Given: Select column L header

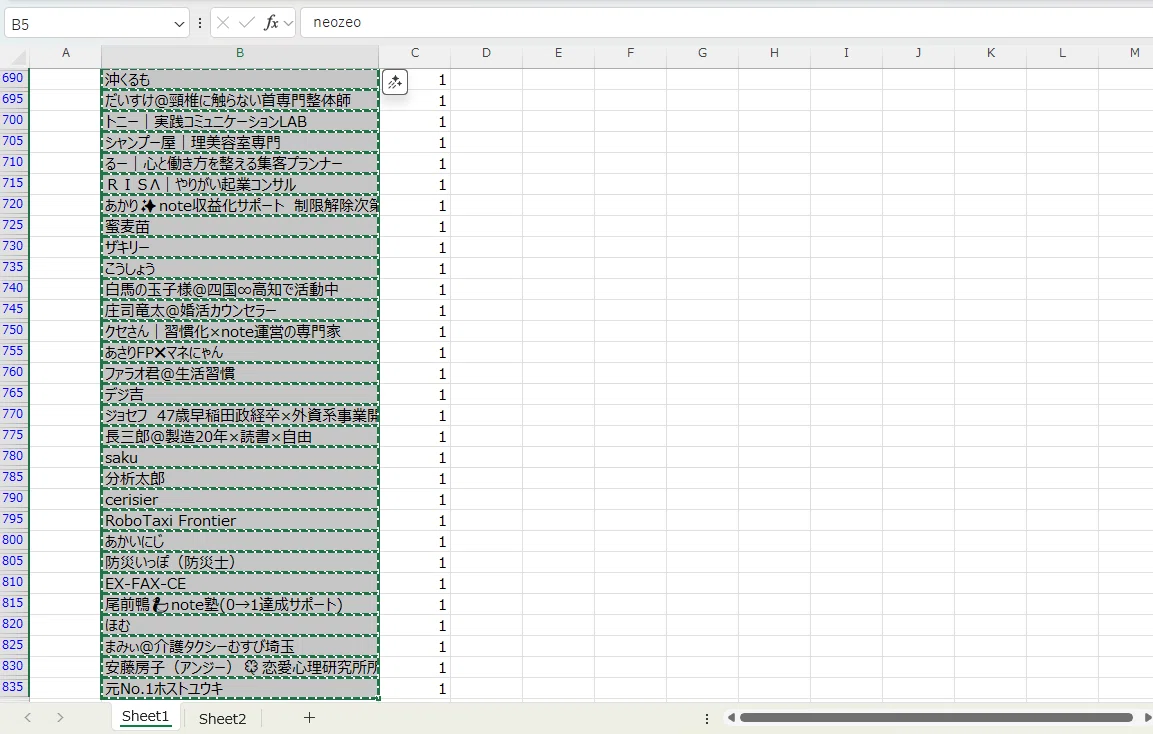Looking at the screenshot, I should pos(1063,53).
